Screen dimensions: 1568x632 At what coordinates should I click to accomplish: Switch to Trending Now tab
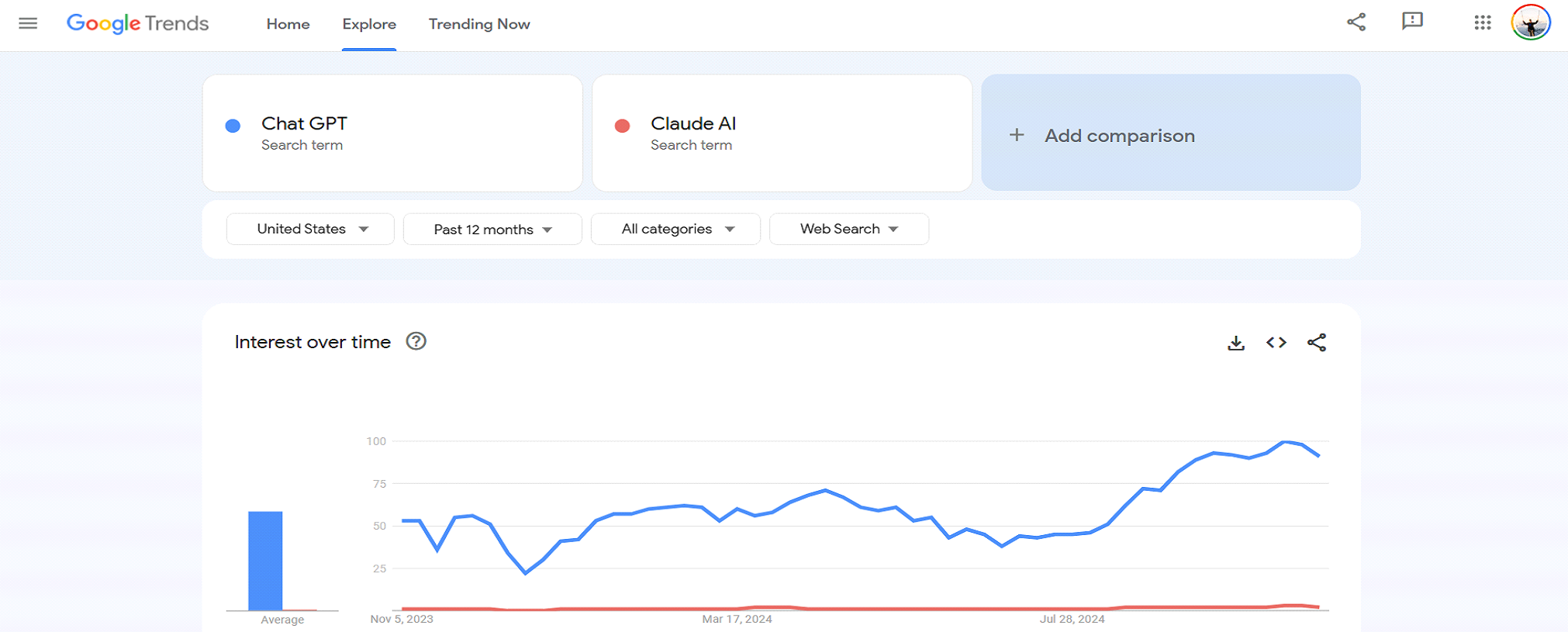coord(479,24)
